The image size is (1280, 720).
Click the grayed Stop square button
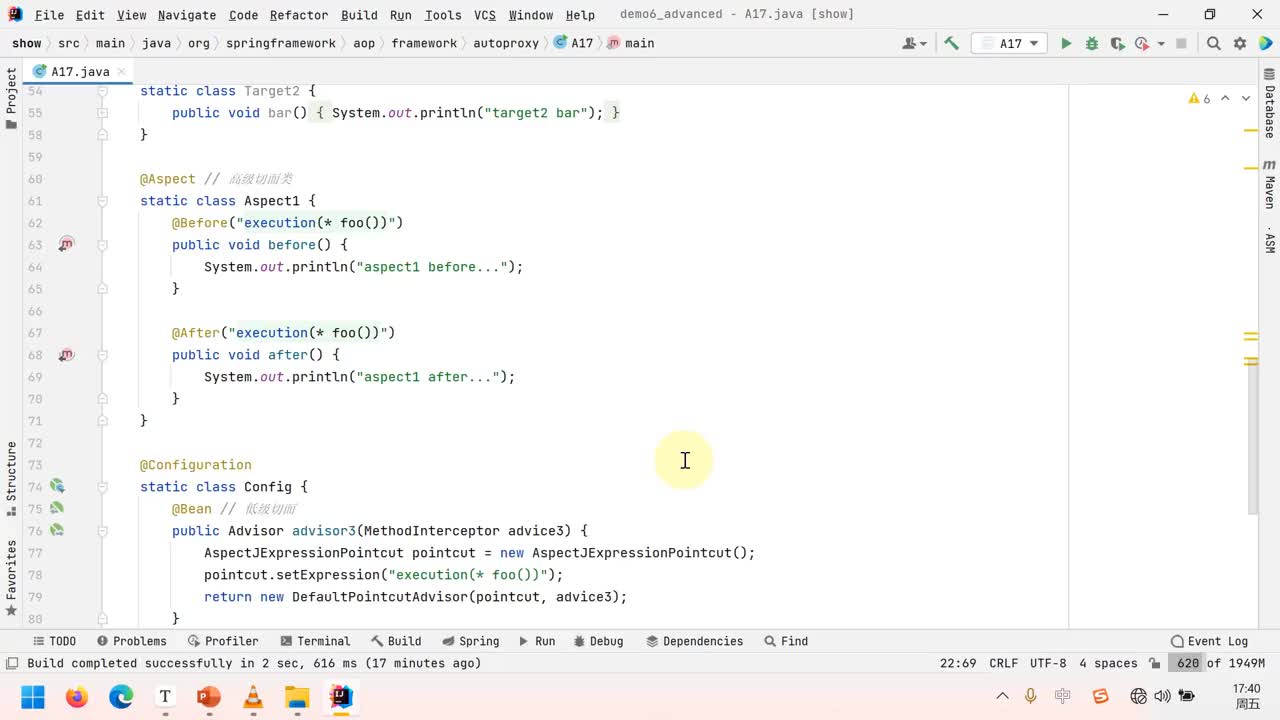pyautogui.click(x=1181, y=43)
